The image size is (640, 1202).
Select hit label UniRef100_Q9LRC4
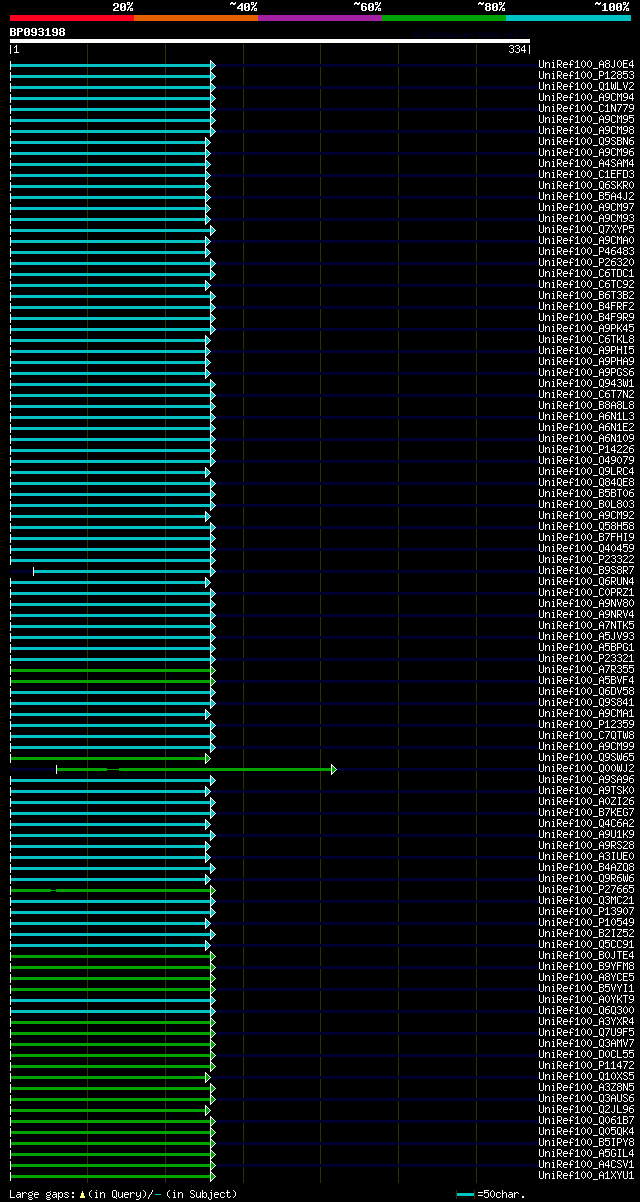(586, 471)
